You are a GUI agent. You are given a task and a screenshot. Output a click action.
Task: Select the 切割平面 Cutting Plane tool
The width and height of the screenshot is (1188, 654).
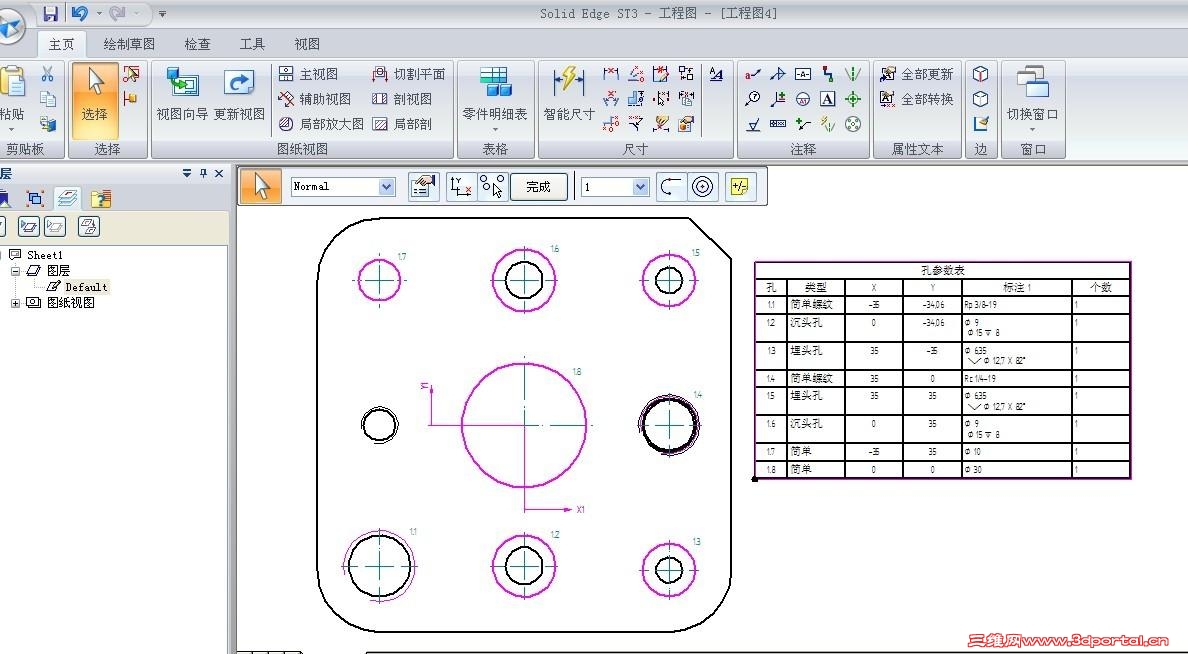pos(409,74)
